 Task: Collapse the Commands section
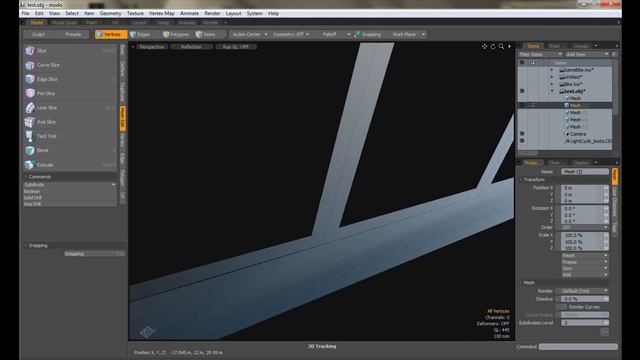26,177
